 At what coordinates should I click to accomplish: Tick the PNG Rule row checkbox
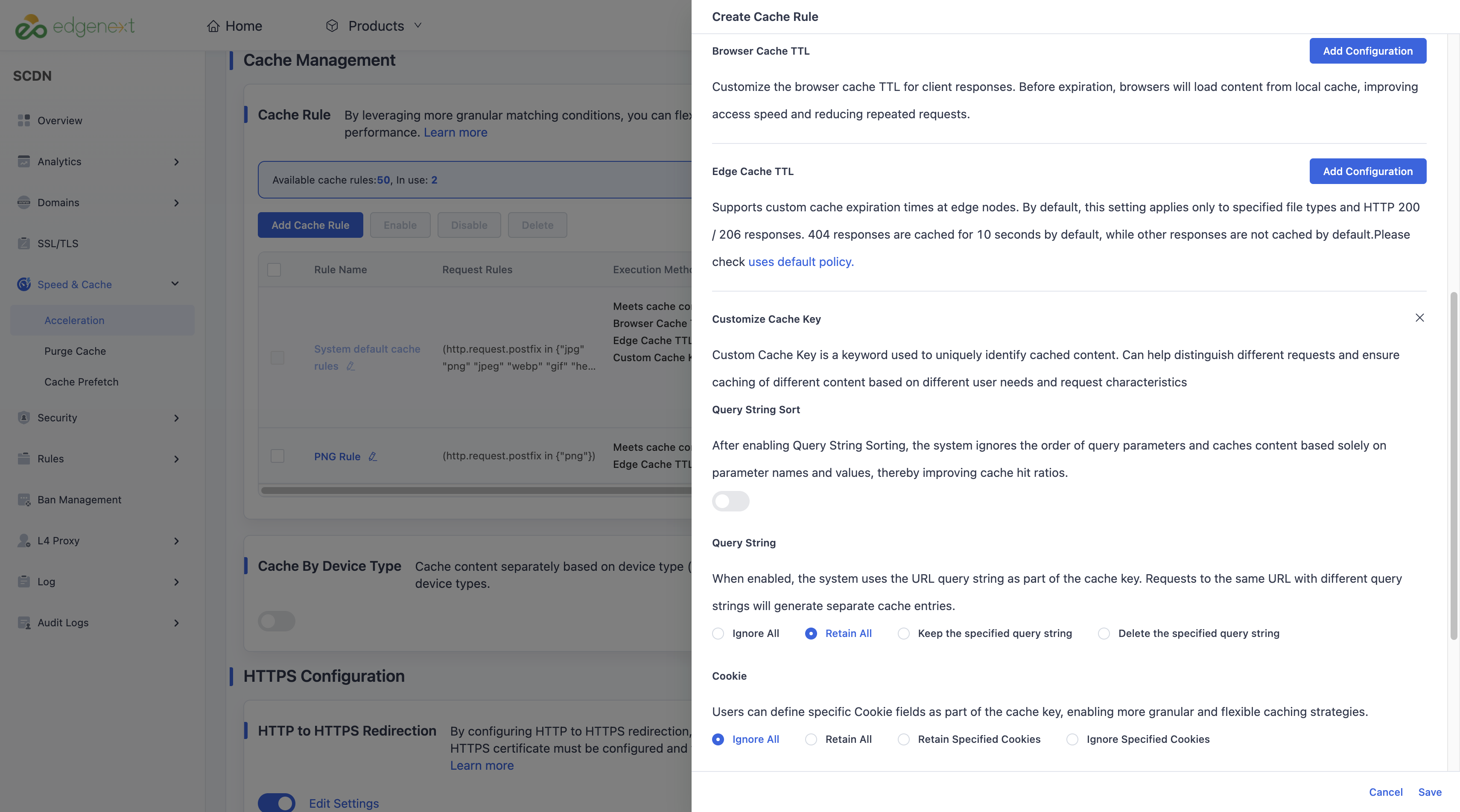click(277, 456)
